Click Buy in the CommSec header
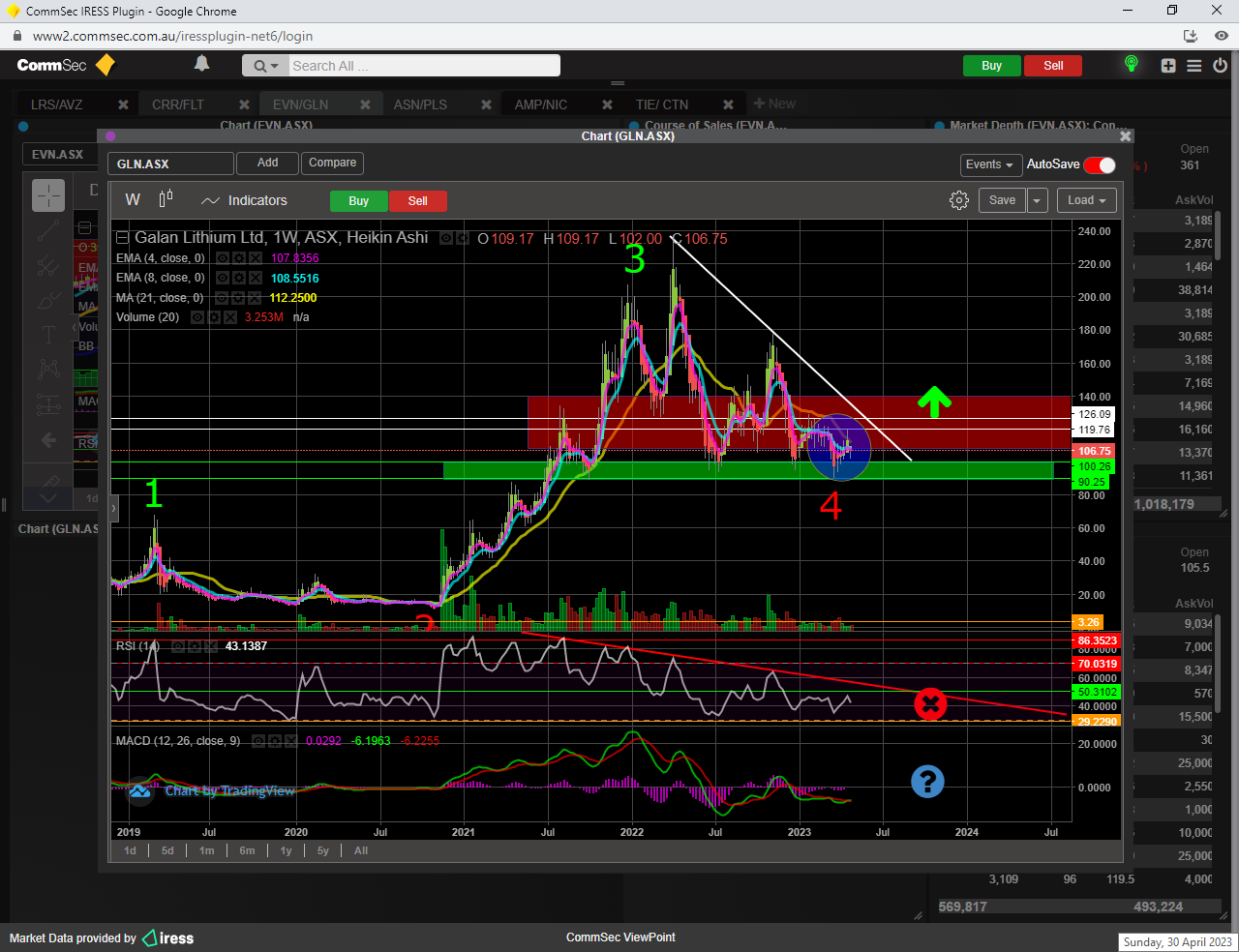The height and width of the screenshot is (952, 1239). pos(992,66)
